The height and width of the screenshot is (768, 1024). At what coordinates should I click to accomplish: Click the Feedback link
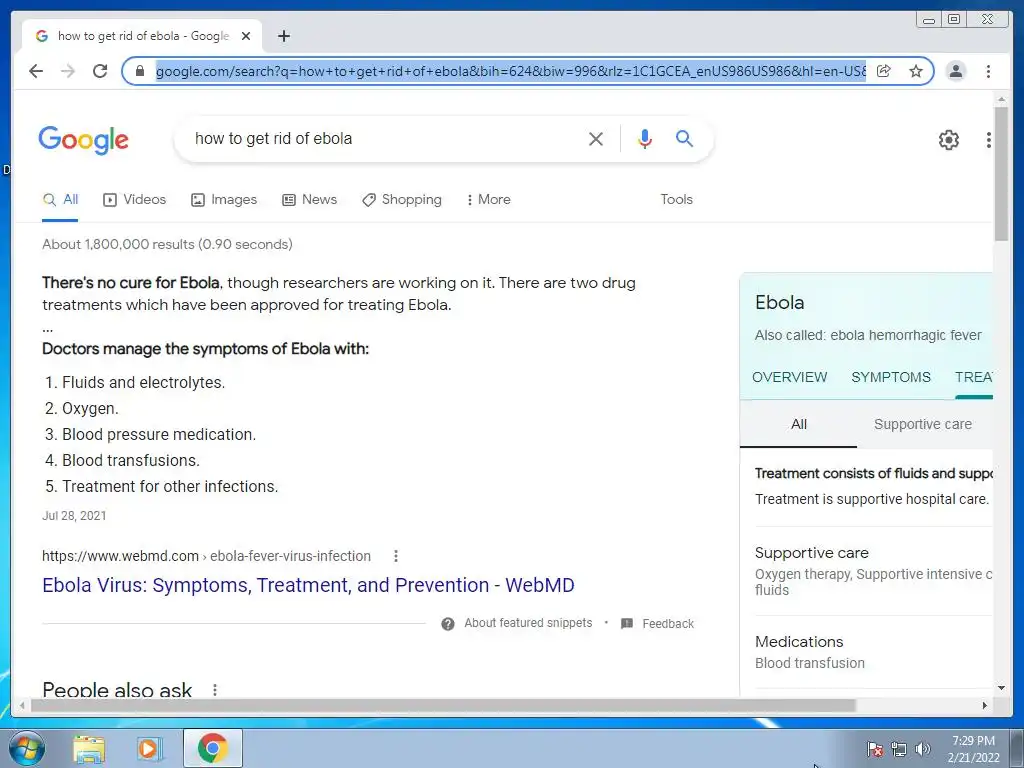pyautogui.click(x=668, y=624)
